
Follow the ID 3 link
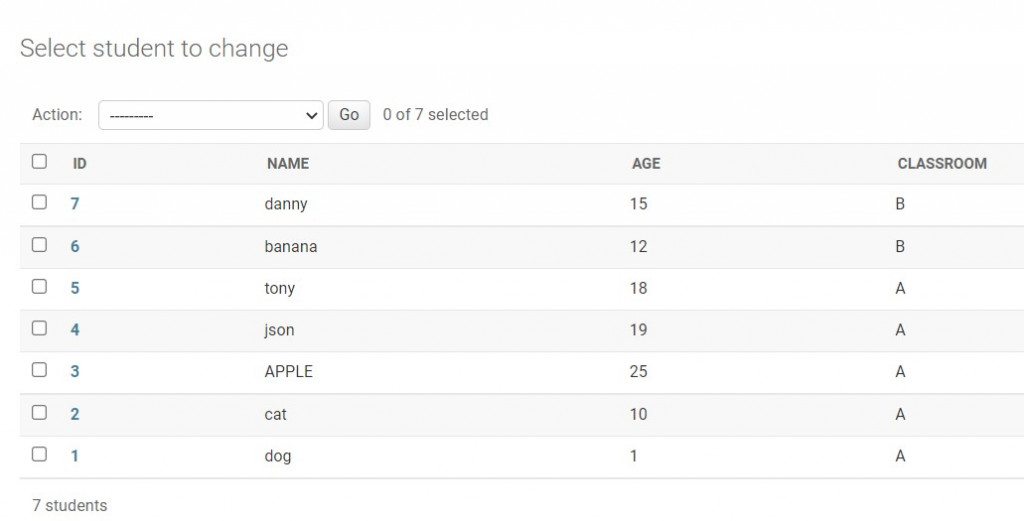click(75, 372)
